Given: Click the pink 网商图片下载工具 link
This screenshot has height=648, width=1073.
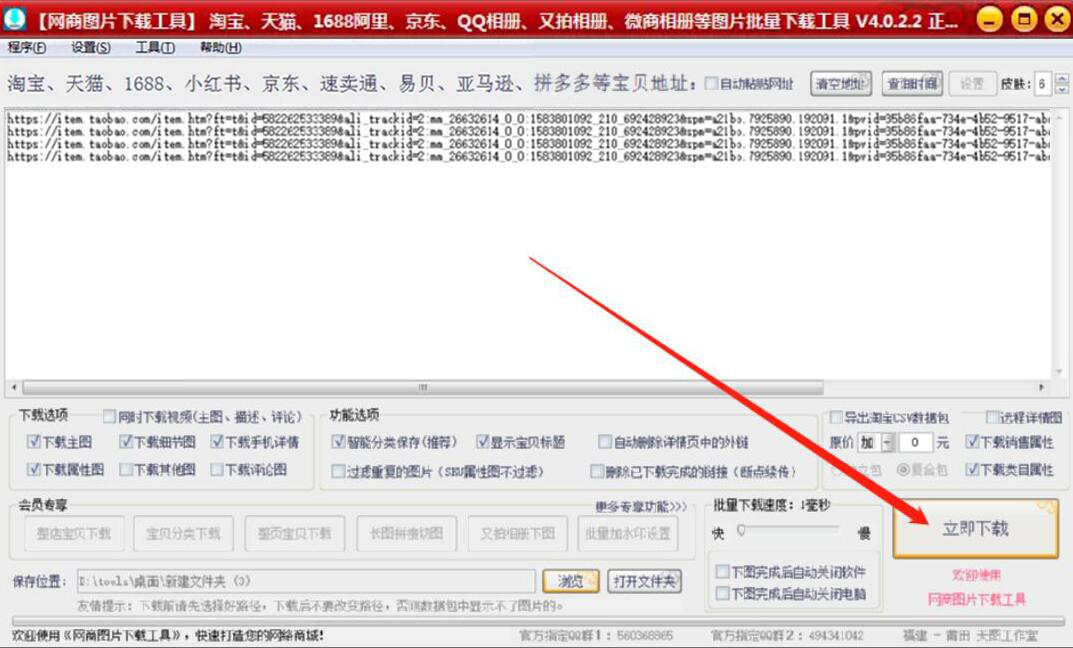Looking at the screenshot, I should point(977,599).
